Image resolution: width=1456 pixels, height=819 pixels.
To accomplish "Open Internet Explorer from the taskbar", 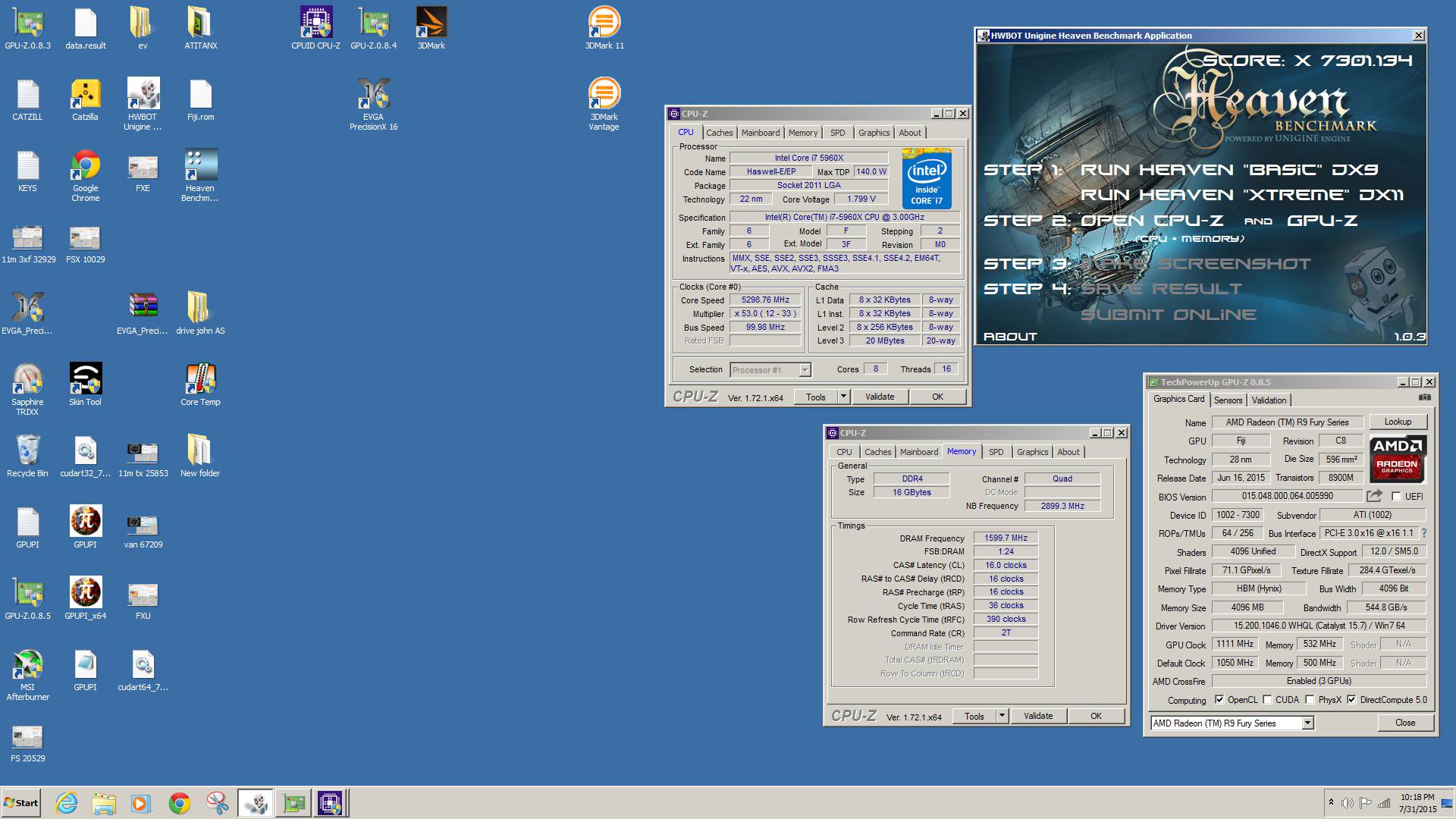I will (67, 803).
